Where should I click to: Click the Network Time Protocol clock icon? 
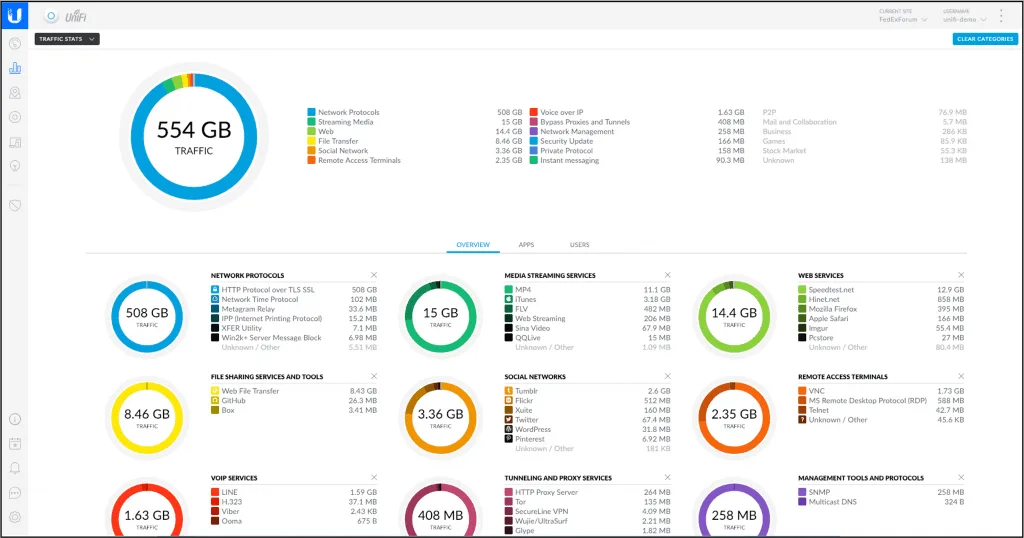click(x=215, y=299)
